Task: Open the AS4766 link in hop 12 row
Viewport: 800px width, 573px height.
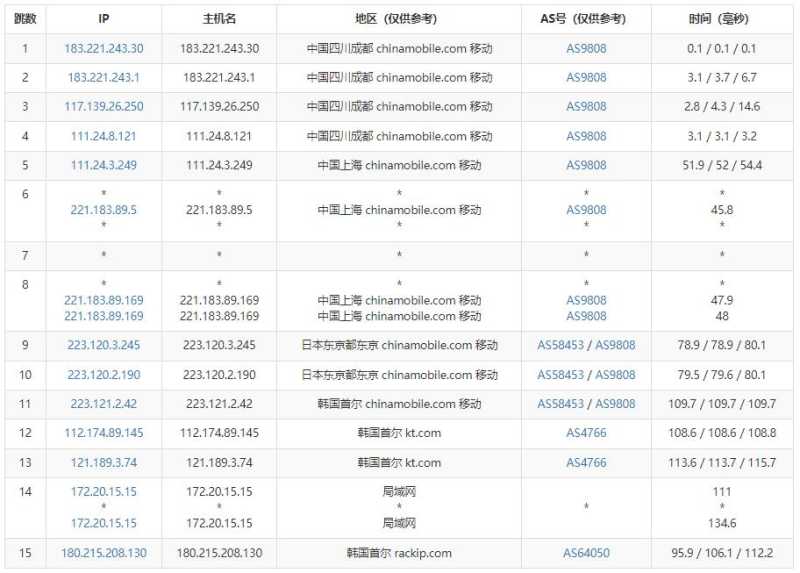Action: pyautogui.click(x=586, y=433)
